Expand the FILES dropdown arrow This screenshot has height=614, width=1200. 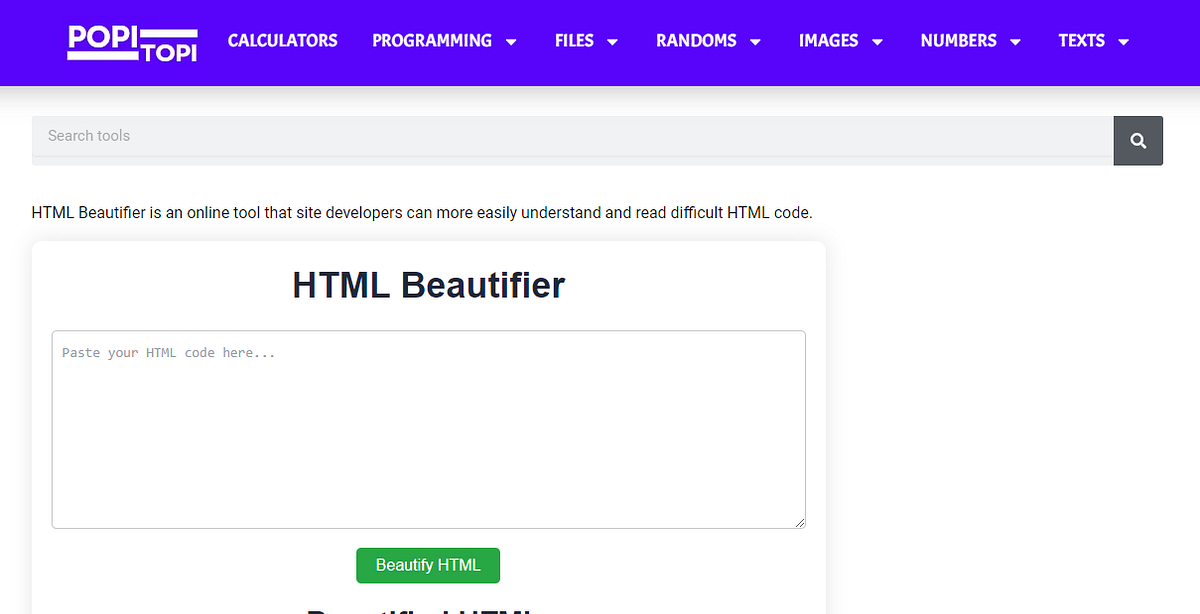(614, 41)
